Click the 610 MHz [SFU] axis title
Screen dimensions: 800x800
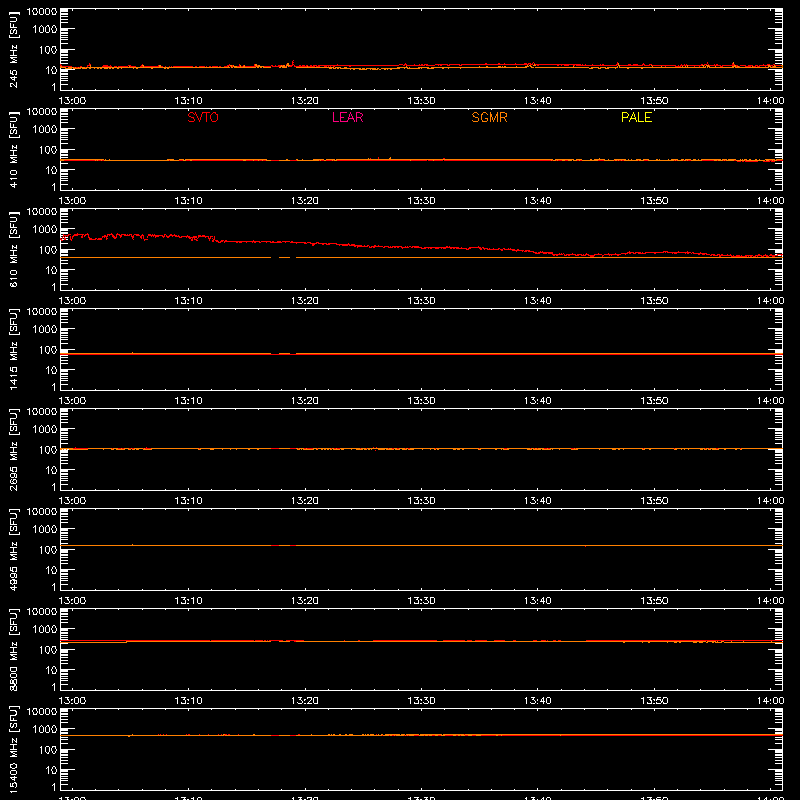click(13, 249)
